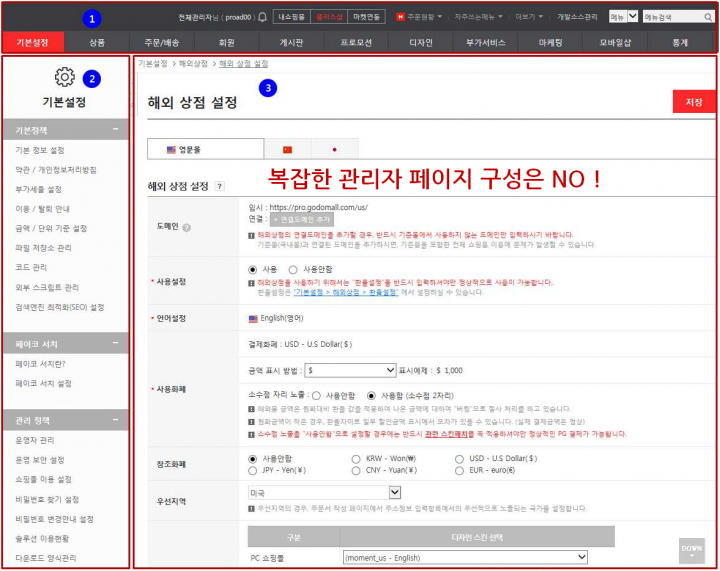Open the 우선지역 country dropdown
The height and width of the screenshot is (571, 720).
pos(324,493)
